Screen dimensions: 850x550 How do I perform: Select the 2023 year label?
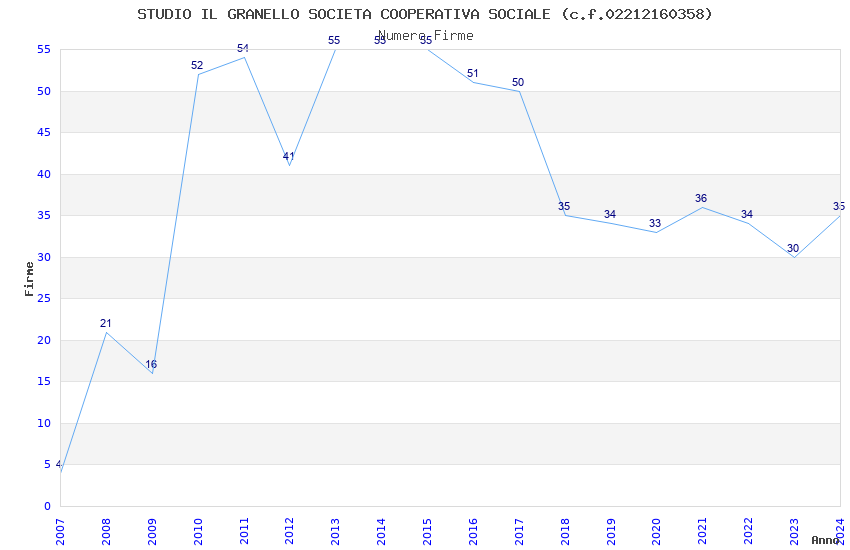pos(794,532)
